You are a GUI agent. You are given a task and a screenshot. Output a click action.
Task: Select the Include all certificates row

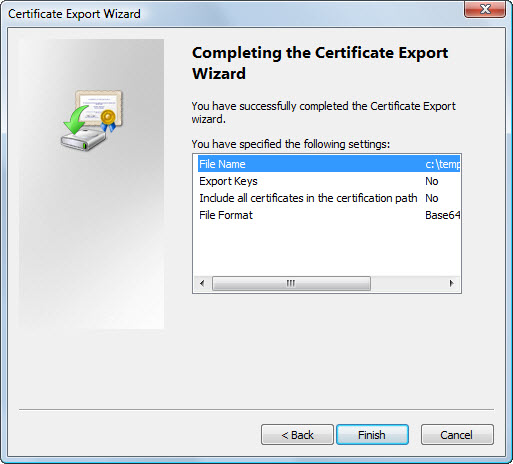click(329, 198)
